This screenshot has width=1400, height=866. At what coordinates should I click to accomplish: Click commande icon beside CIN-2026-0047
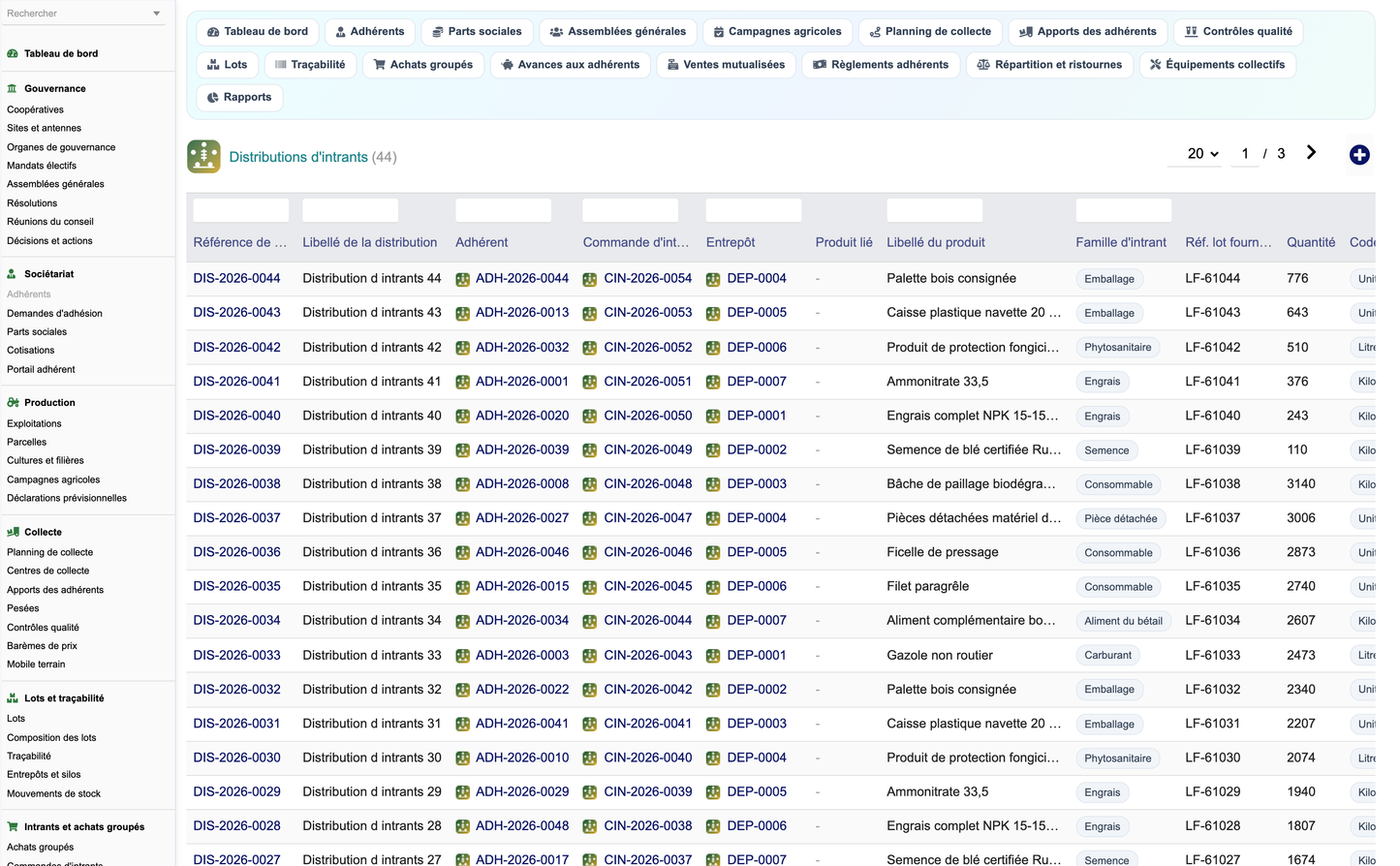(x=590, y=518)
